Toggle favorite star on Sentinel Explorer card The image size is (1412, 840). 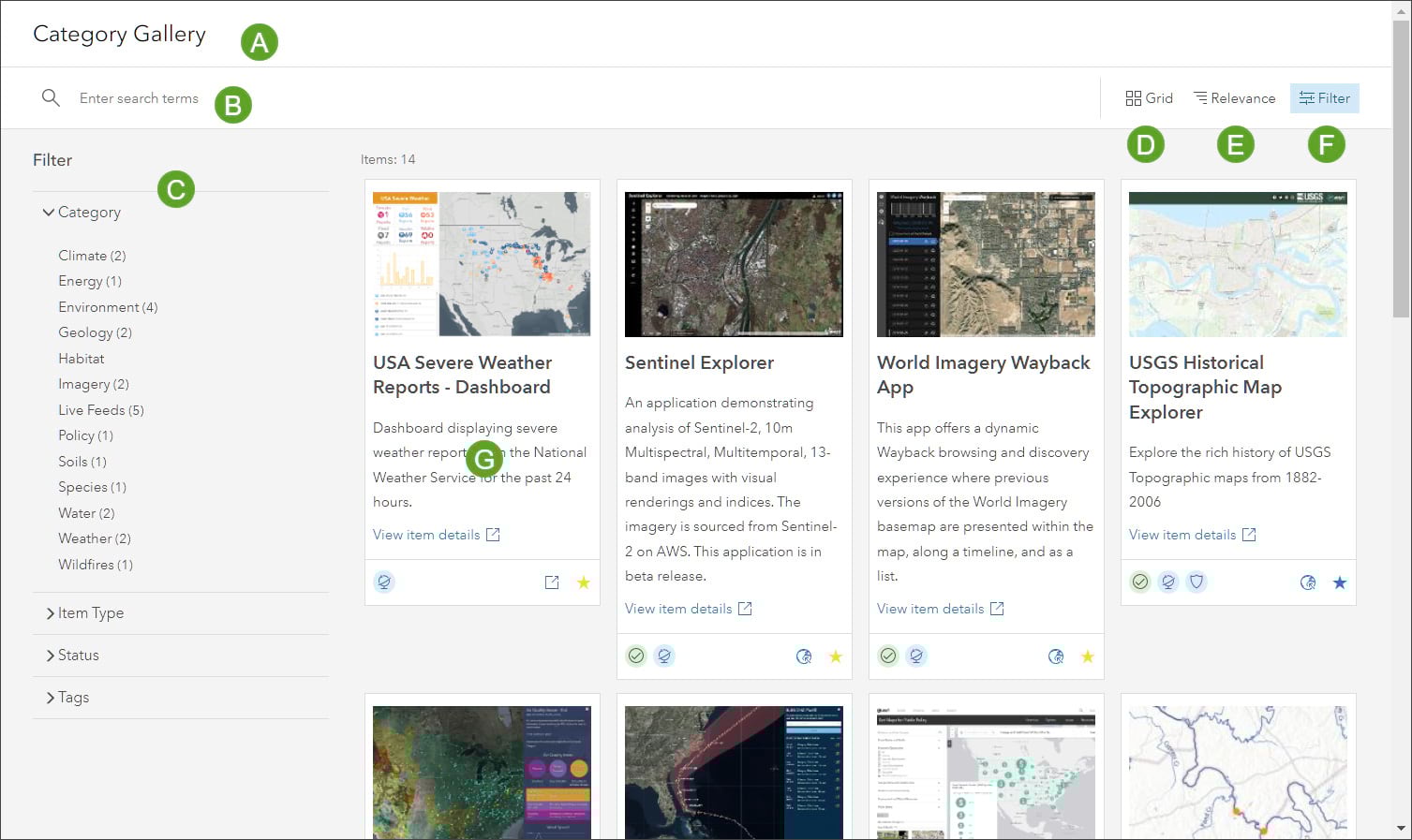point(836,656)
